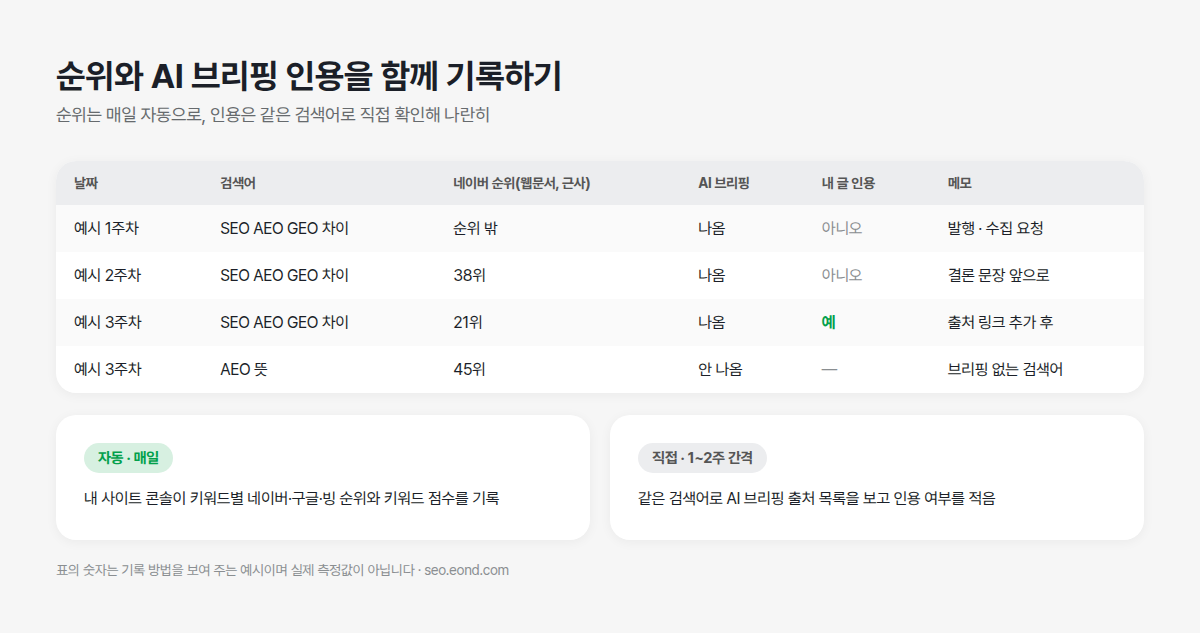The height and width of the screenshot is (633, 1200).
Task: Select '예시 3주차' cell in the 21위 row
Action: point(107,322)
